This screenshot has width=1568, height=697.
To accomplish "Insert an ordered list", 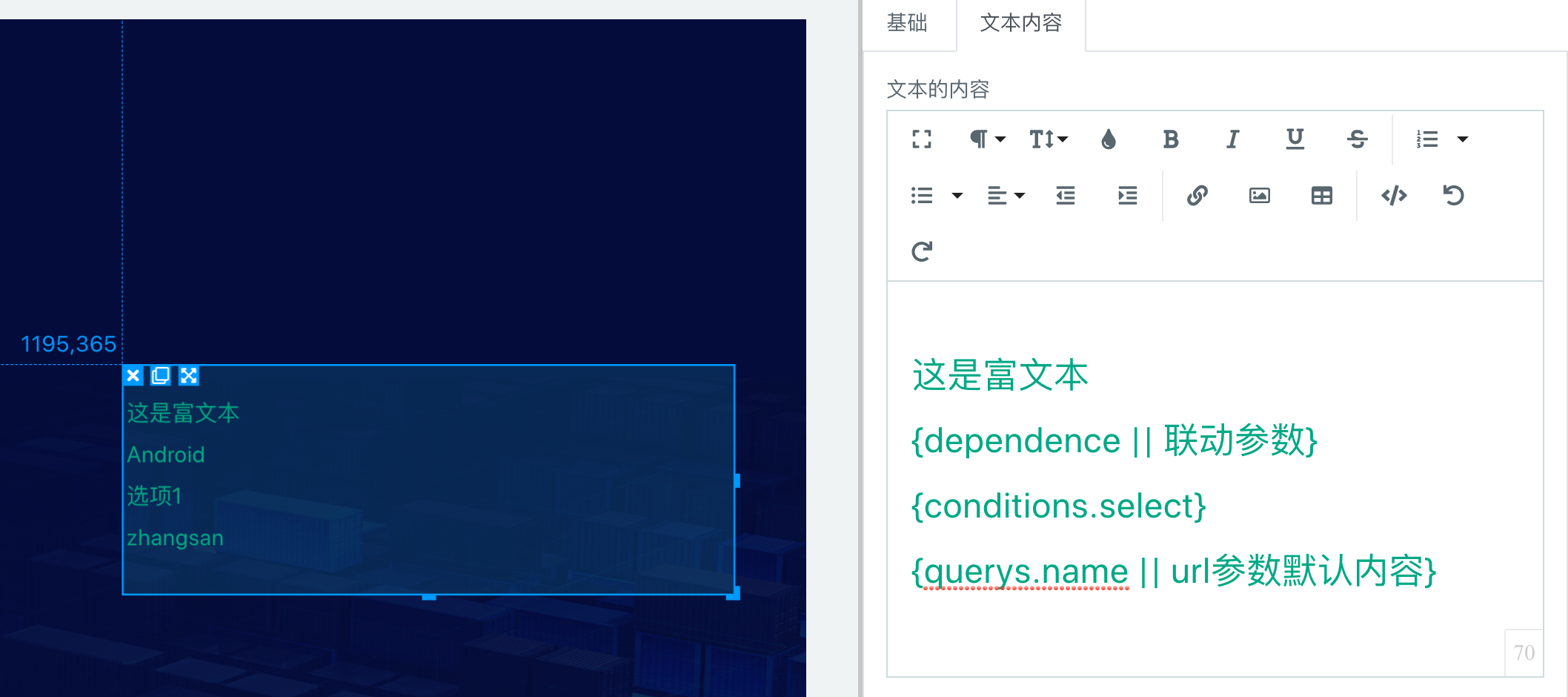I will [x=1427, y=139].
